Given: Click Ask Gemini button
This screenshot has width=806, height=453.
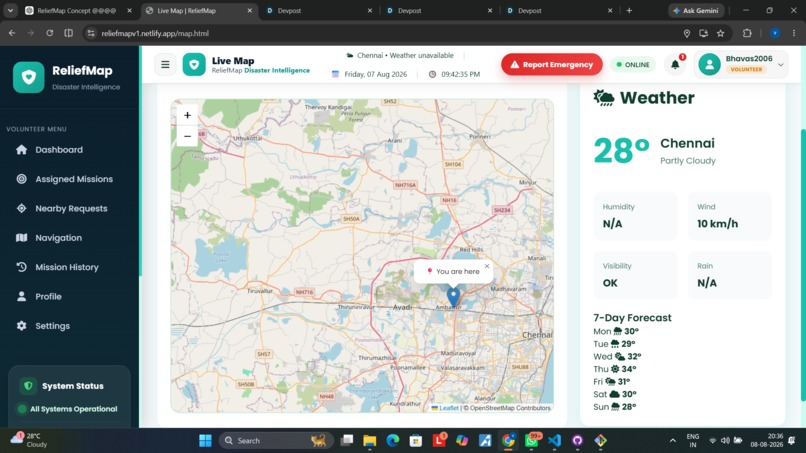Looking at the screenshot, I should pos(696,10).
